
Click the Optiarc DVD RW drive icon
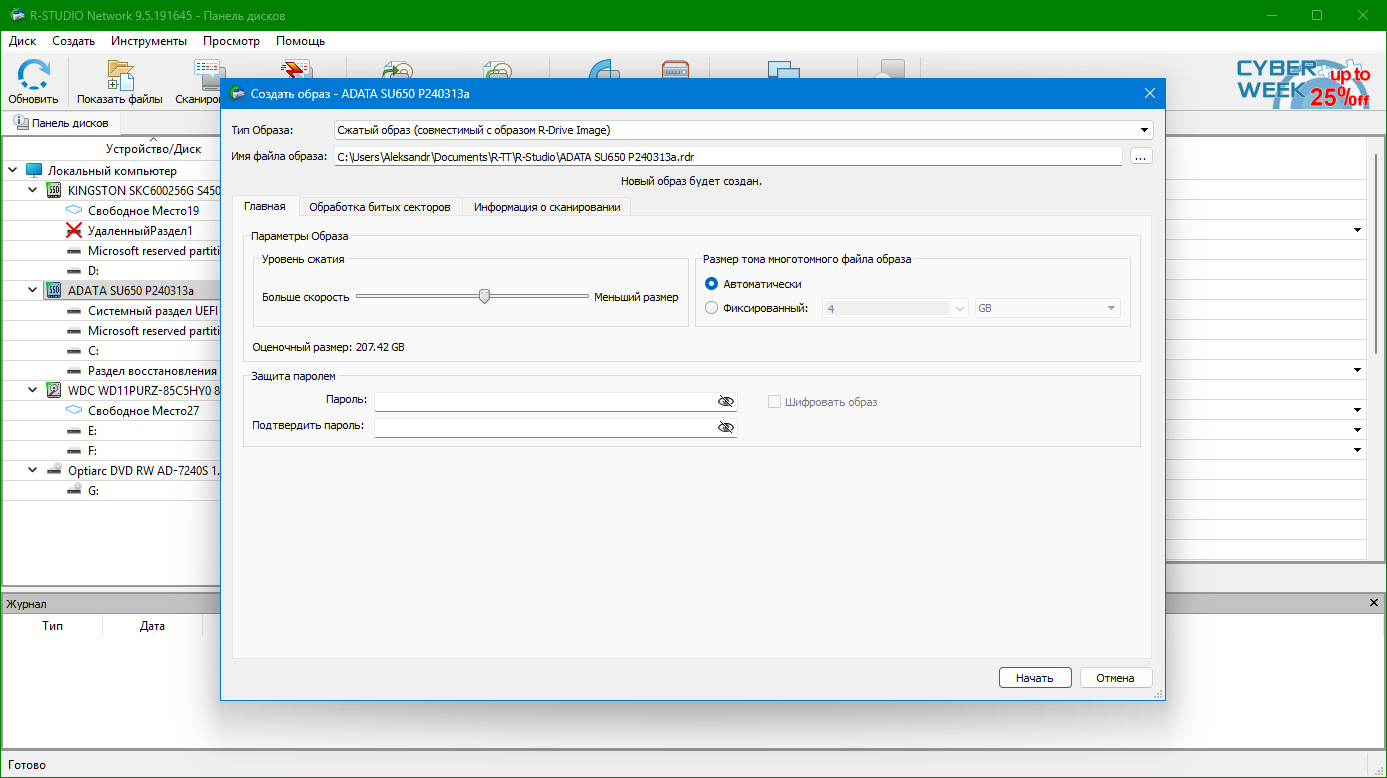54,470
